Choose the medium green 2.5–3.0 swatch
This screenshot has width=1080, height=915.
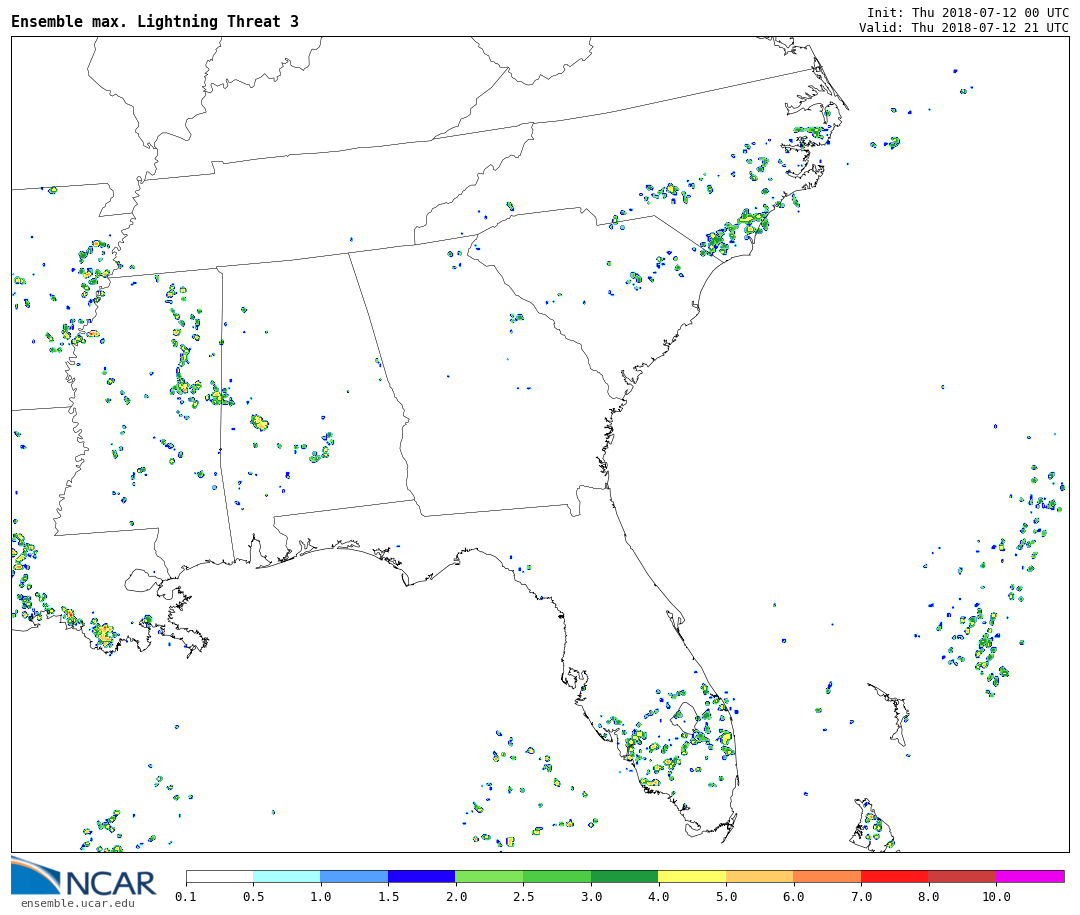tap(557, 876)
